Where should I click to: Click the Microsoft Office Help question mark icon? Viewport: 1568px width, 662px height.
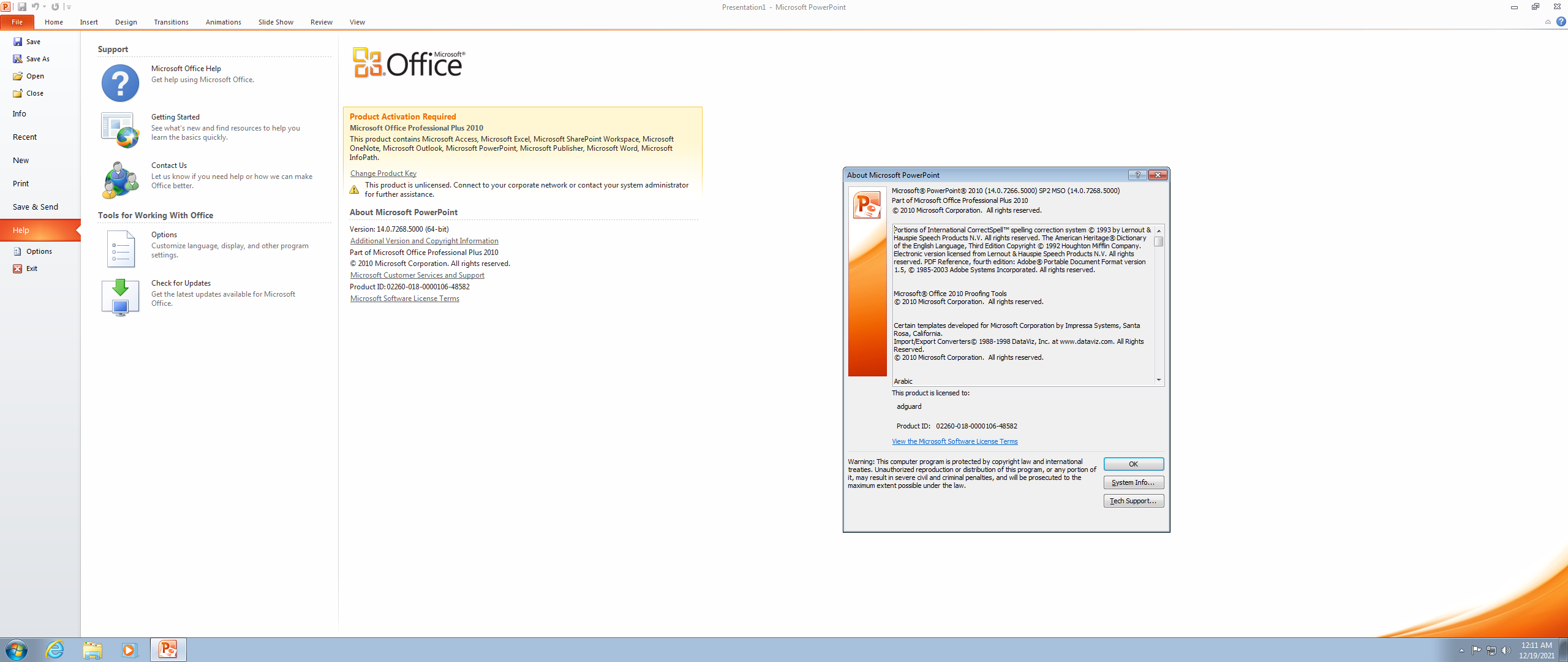[120, 81]
